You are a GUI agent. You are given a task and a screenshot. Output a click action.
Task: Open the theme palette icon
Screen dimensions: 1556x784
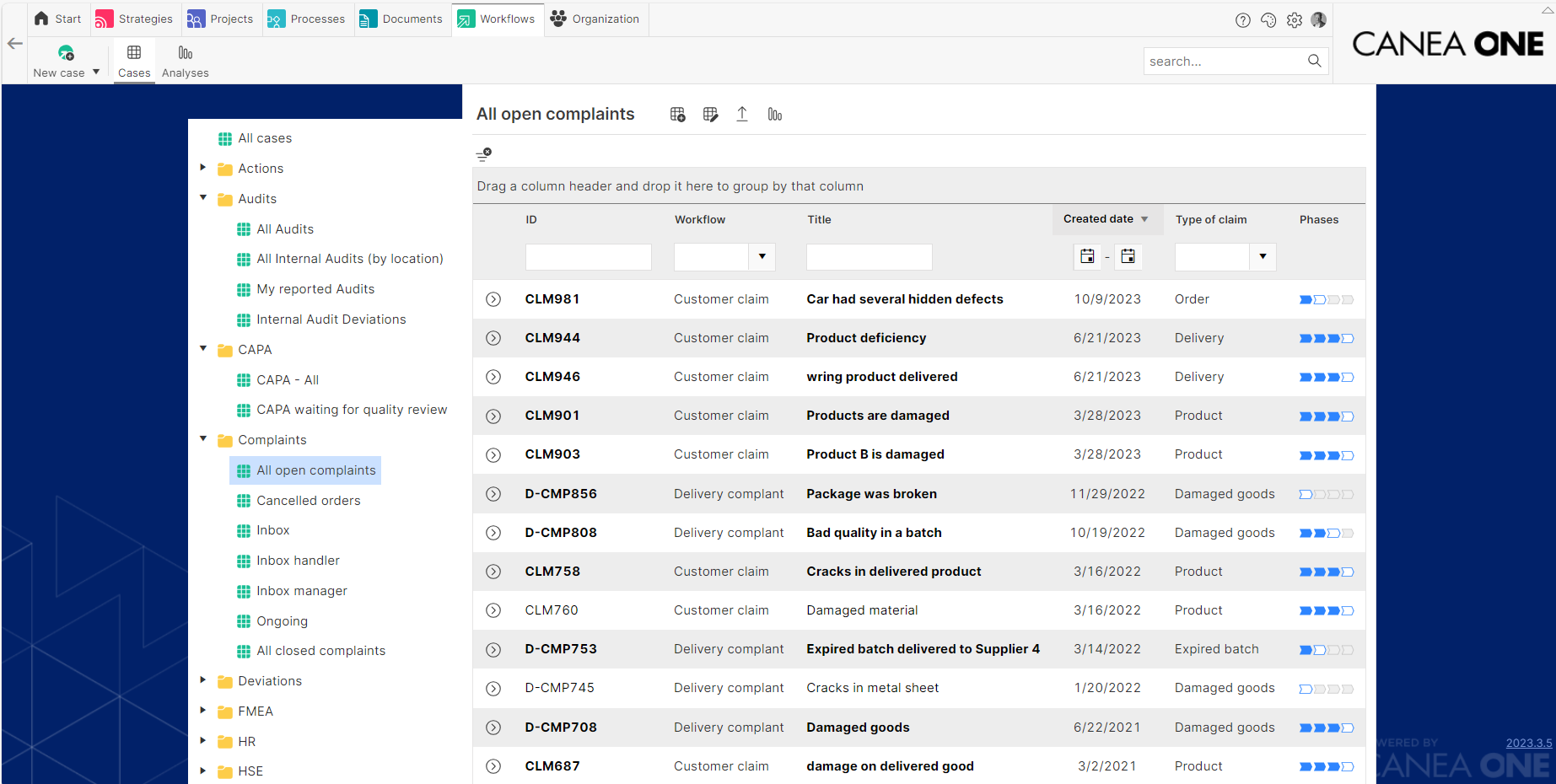pos(1268,20)
